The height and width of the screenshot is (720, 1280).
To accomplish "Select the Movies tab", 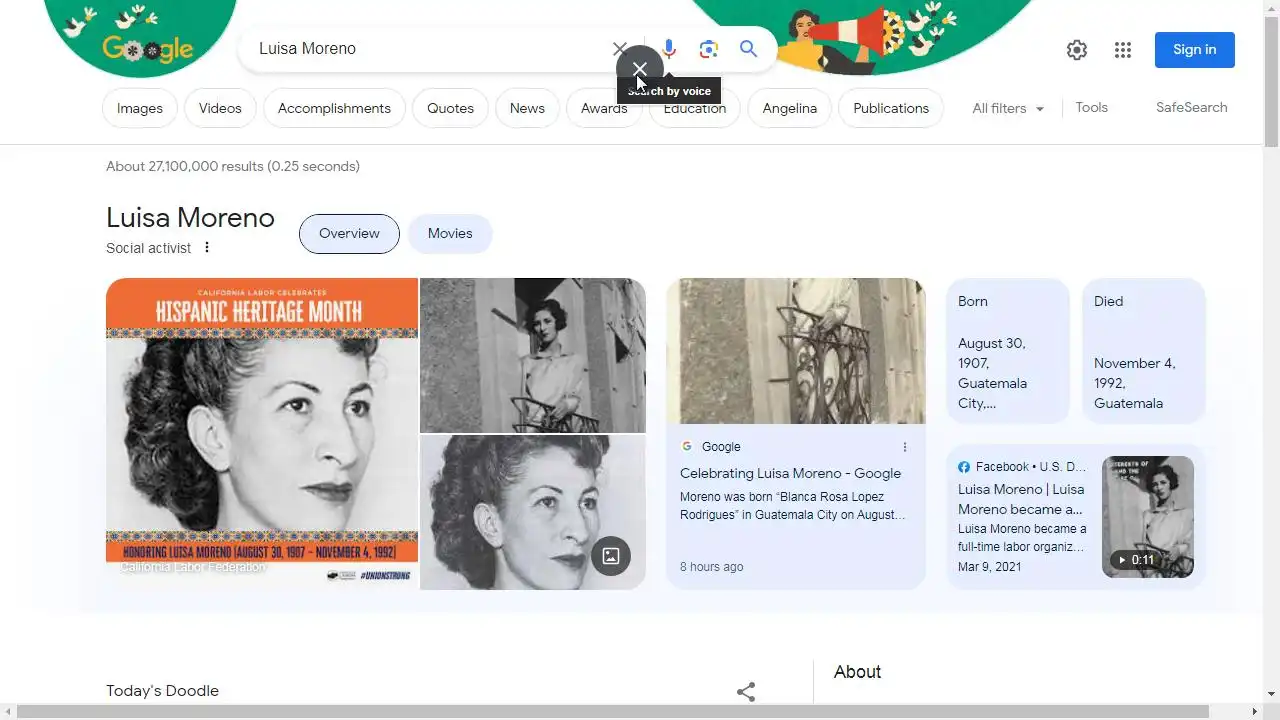I will (x=450, y=233).
